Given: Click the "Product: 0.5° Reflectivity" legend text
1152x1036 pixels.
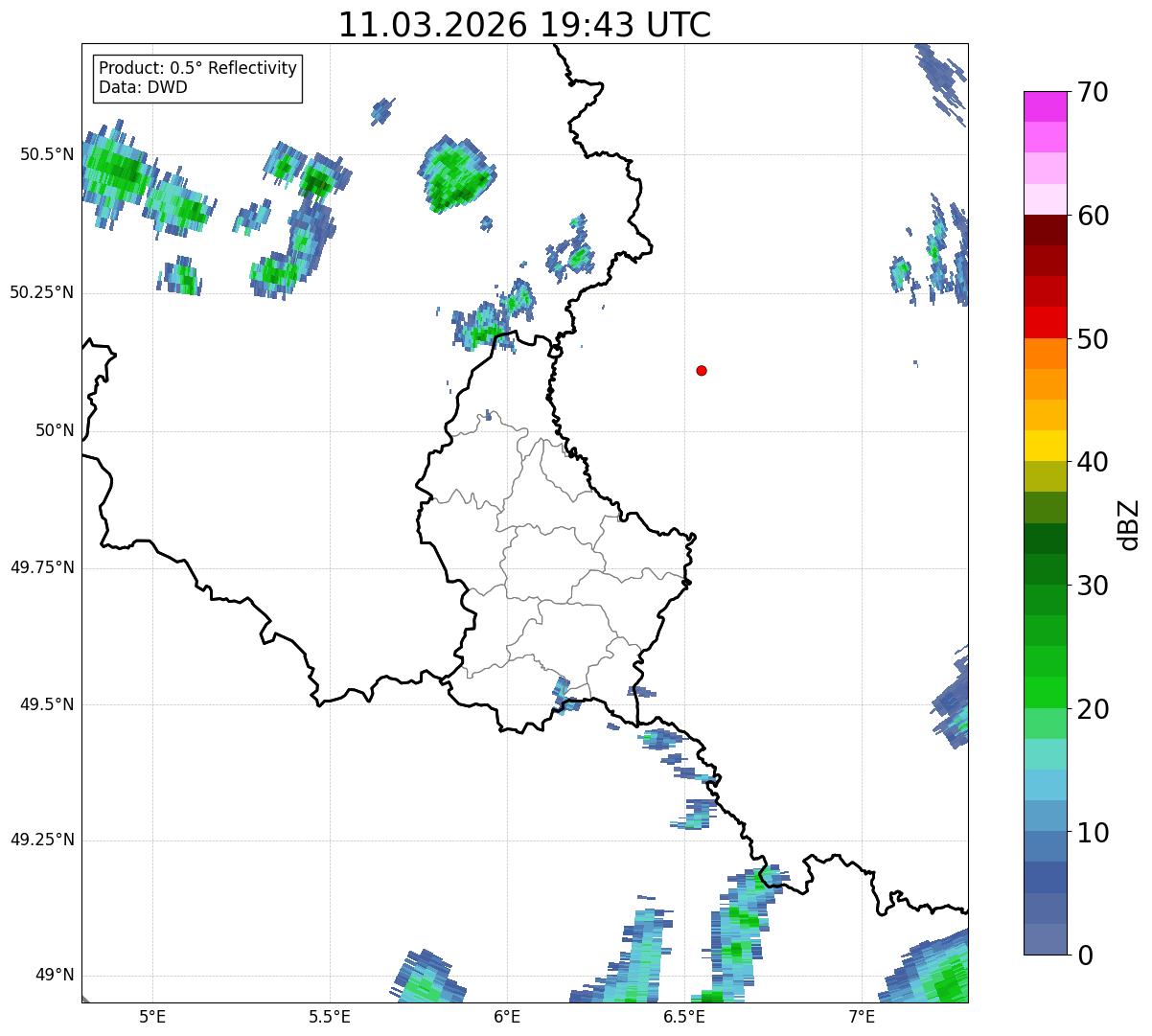Looking at the screenshot, I should [197, 69].
